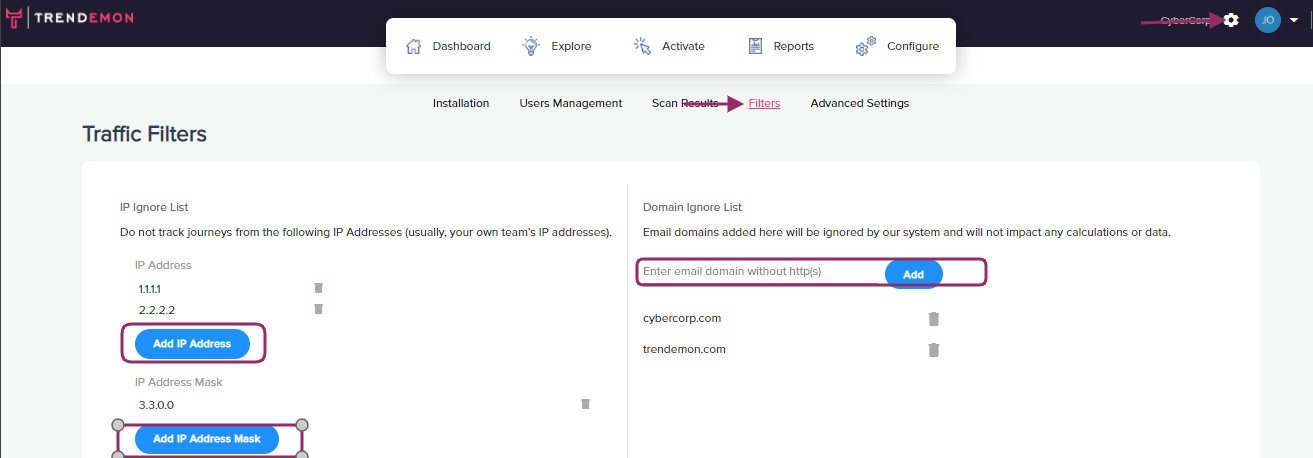
Task: Delete IP address 2.2.2.2 with trash icon
Action: 318,309
